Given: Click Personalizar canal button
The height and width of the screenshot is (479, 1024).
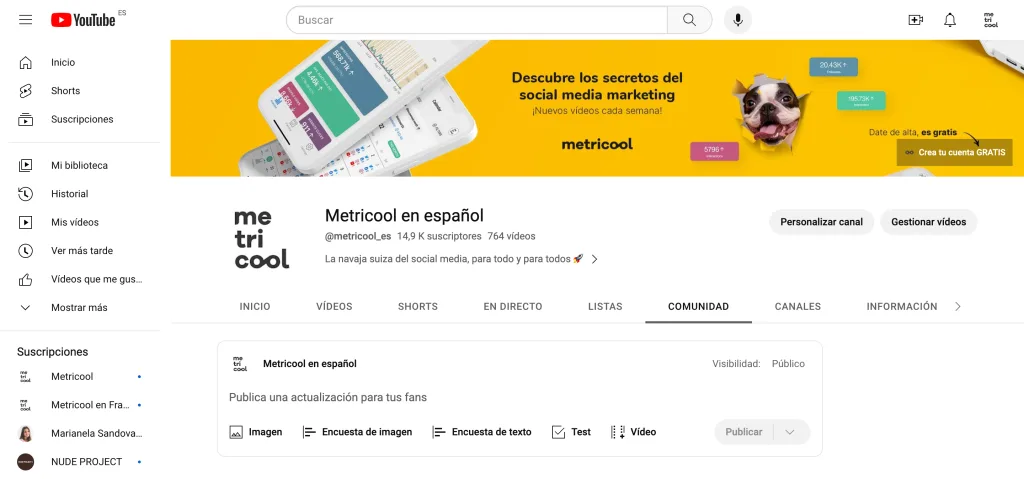Looking at the screenshot, I should point(822,222).
